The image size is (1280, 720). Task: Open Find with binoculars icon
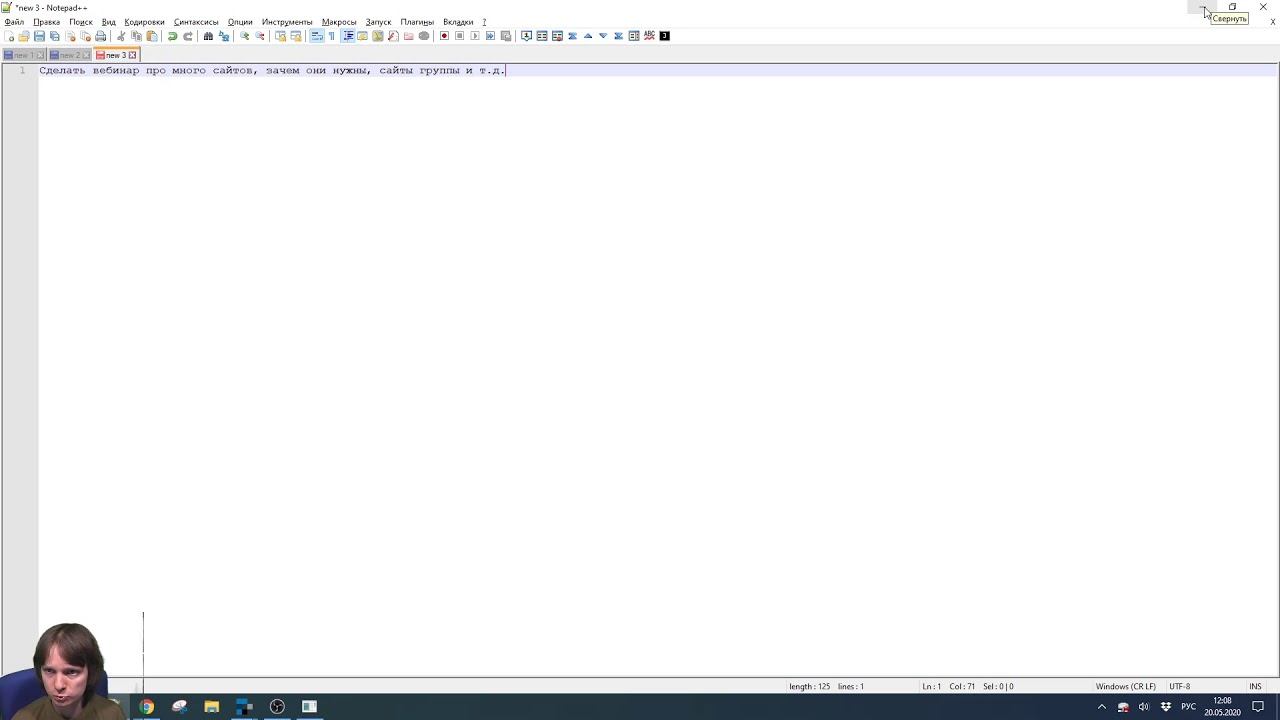coord(208,36)
